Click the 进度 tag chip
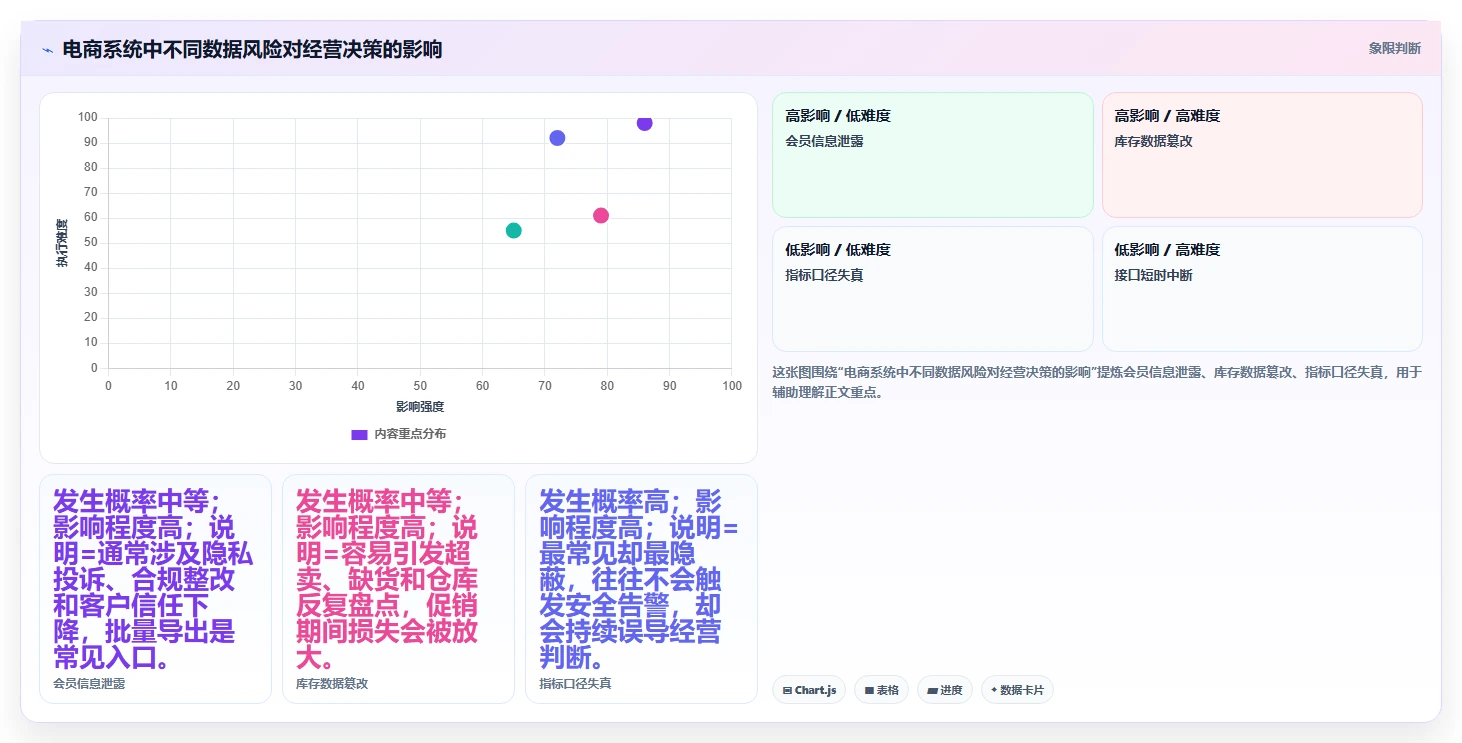Viewport: 1462px width, 743px height. point(944,690)
